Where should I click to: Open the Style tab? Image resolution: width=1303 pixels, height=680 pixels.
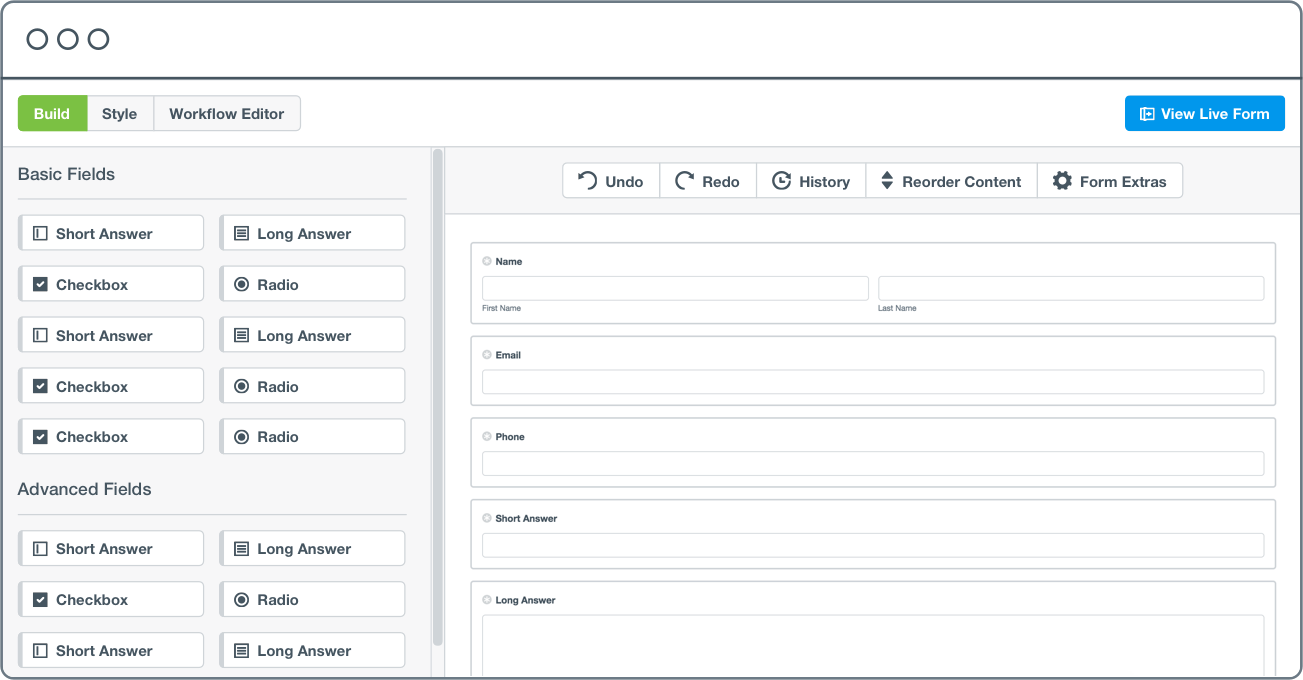coord(120,114)
